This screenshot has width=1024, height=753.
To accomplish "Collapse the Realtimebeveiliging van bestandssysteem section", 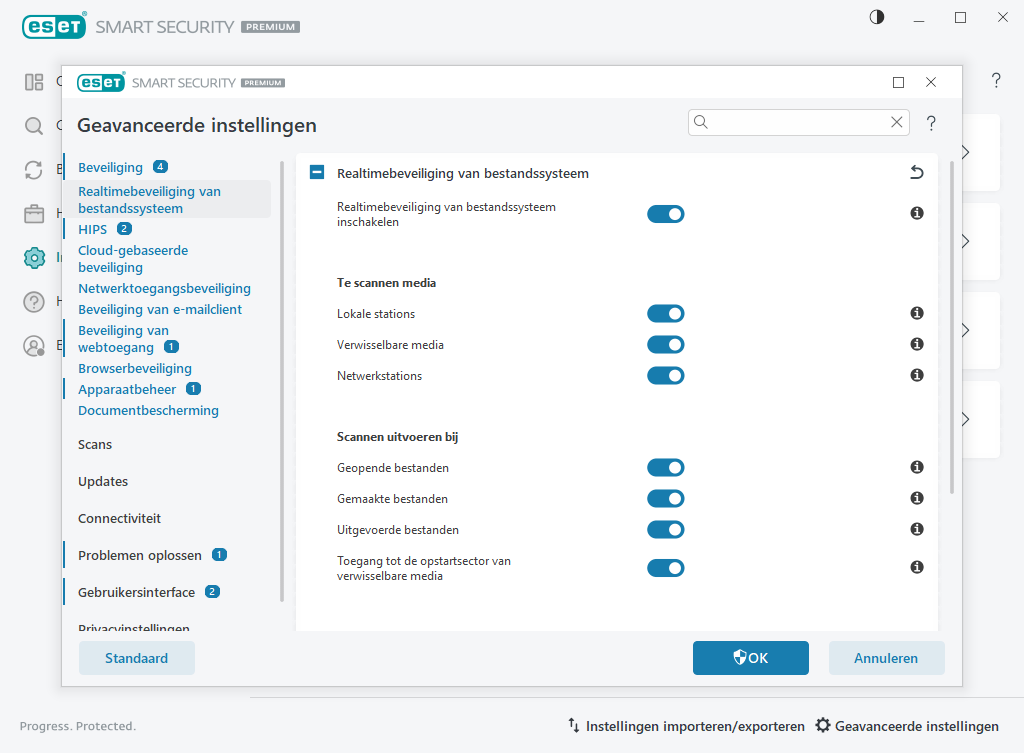I will tap(316, 172).
